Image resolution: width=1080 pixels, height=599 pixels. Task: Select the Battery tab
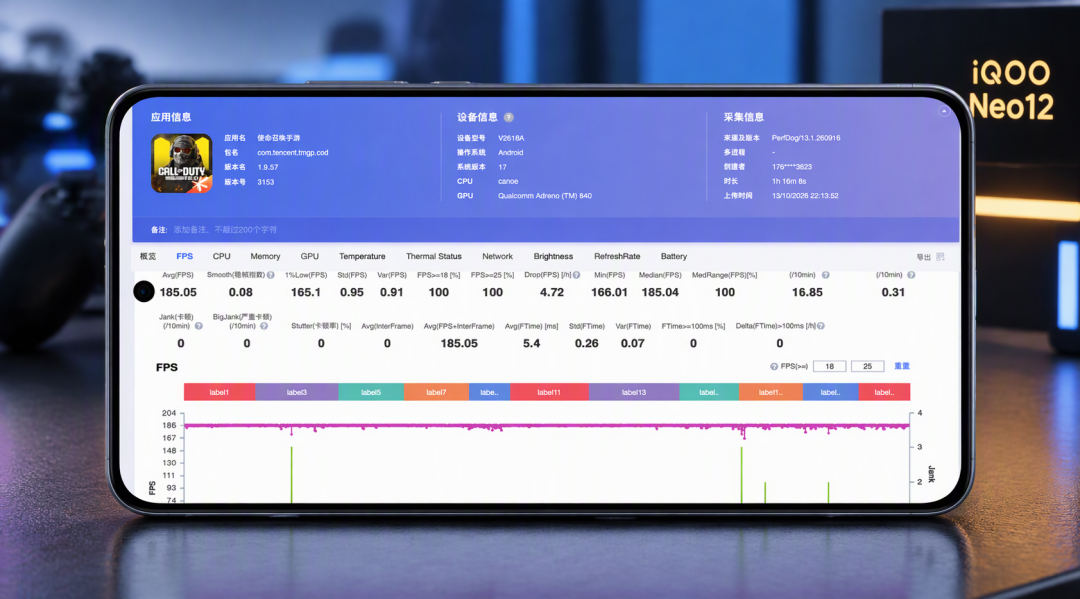pyautogui.click(x=674, y=256)
